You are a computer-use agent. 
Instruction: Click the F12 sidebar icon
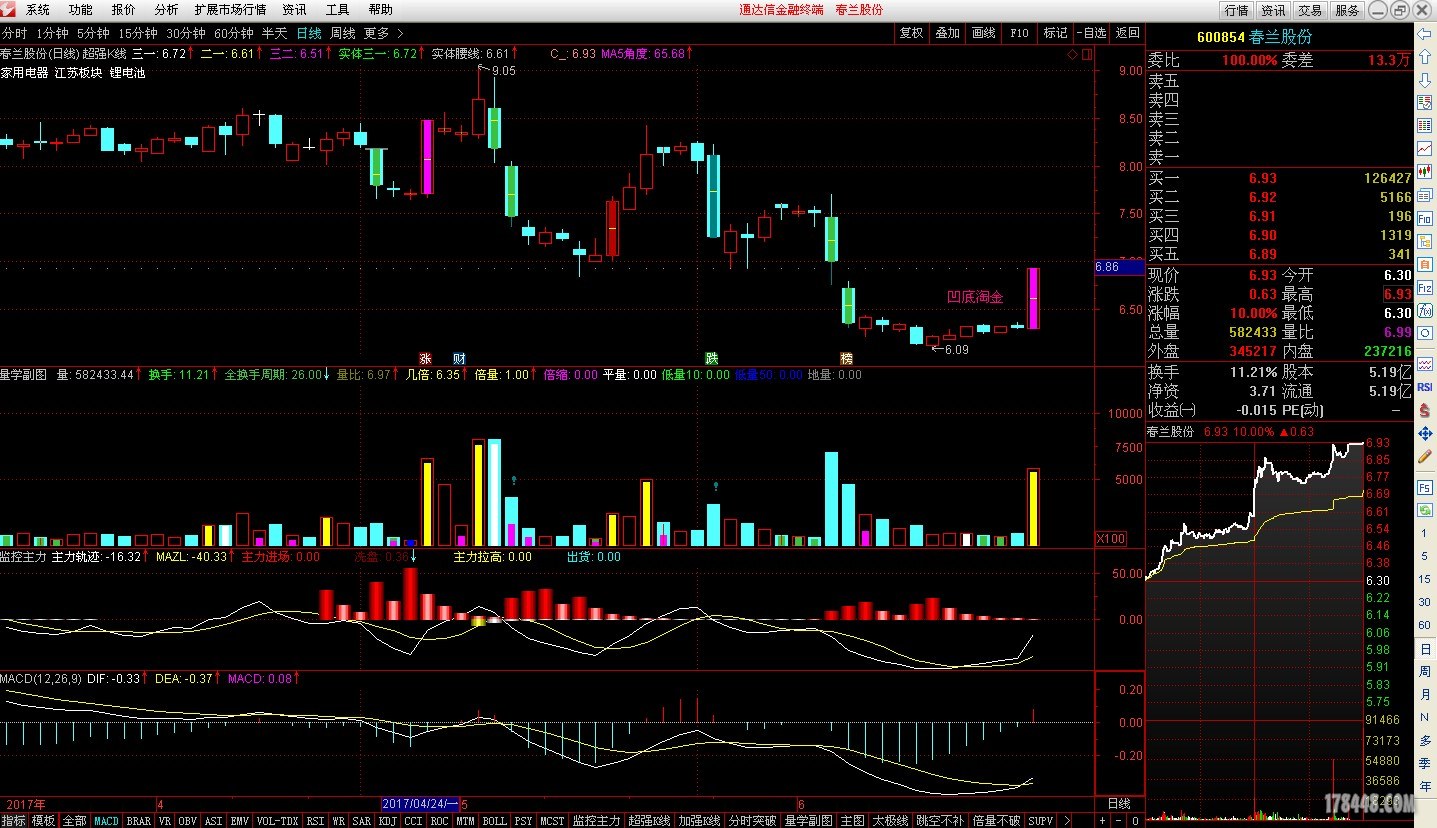(1424, 288)
